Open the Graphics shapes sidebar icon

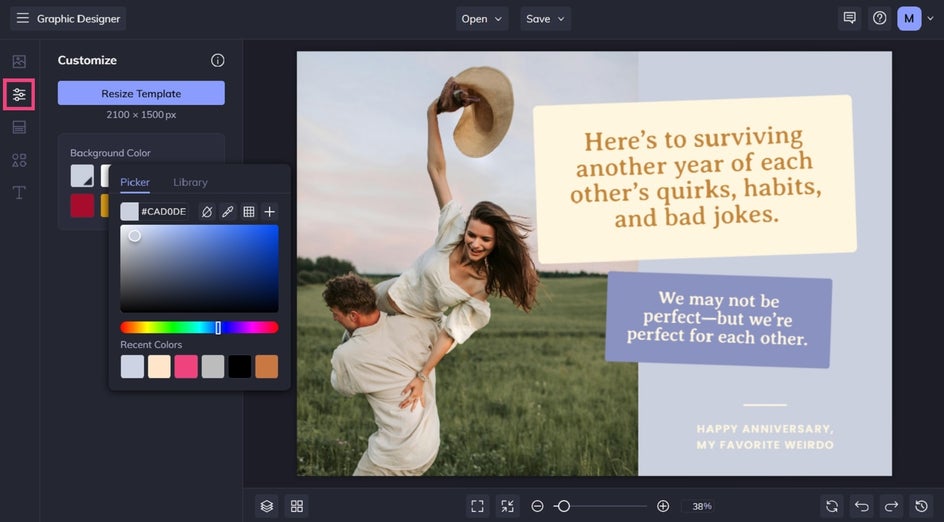[19, 160]
